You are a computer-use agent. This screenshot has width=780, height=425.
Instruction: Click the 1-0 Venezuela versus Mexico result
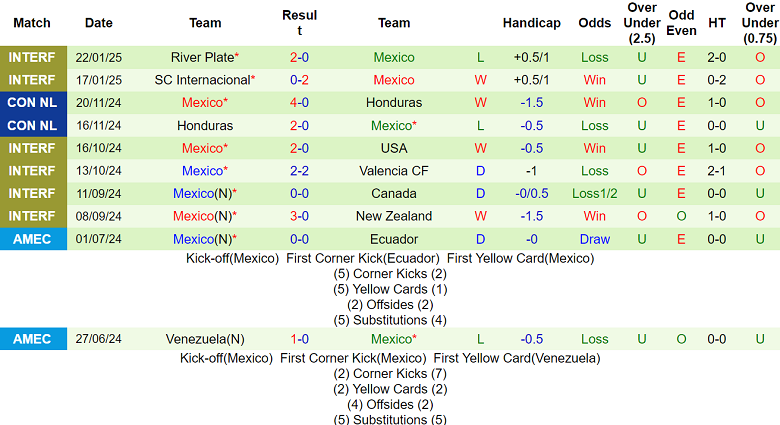[x=299, y=339]
